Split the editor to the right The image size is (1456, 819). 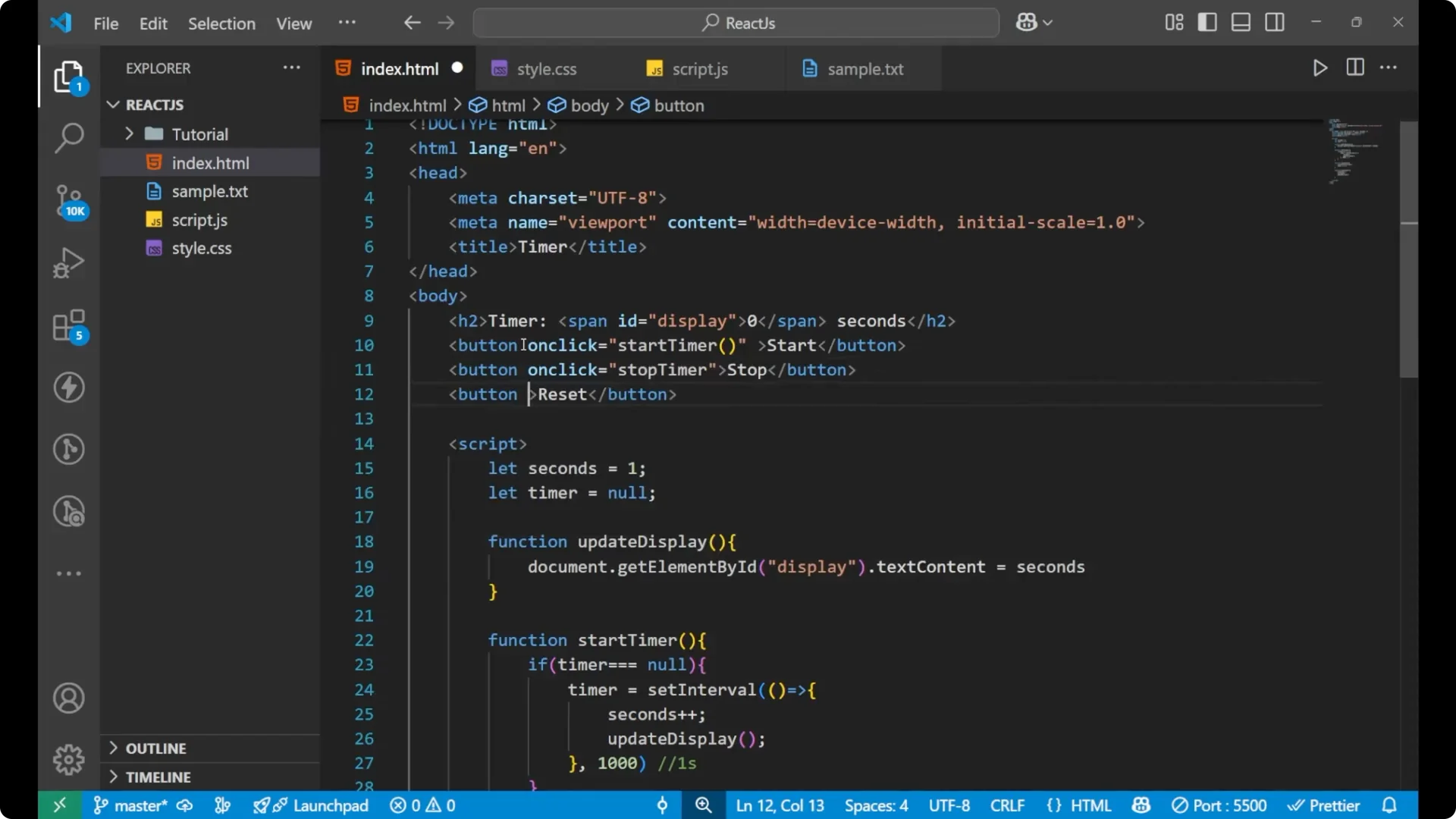1354,67
